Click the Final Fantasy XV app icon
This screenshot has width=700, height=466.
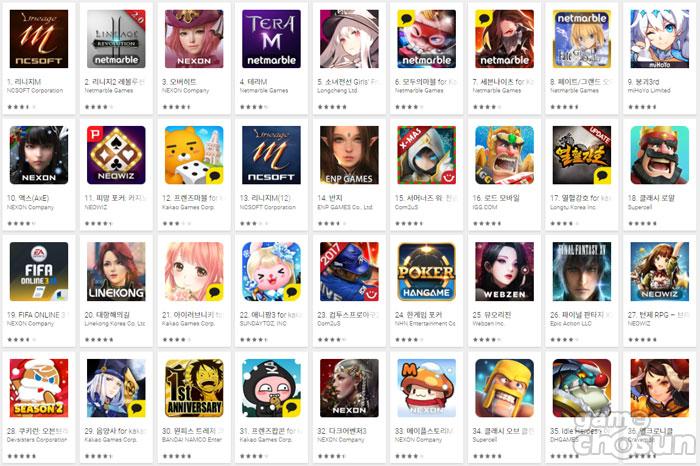coord(582,271)
